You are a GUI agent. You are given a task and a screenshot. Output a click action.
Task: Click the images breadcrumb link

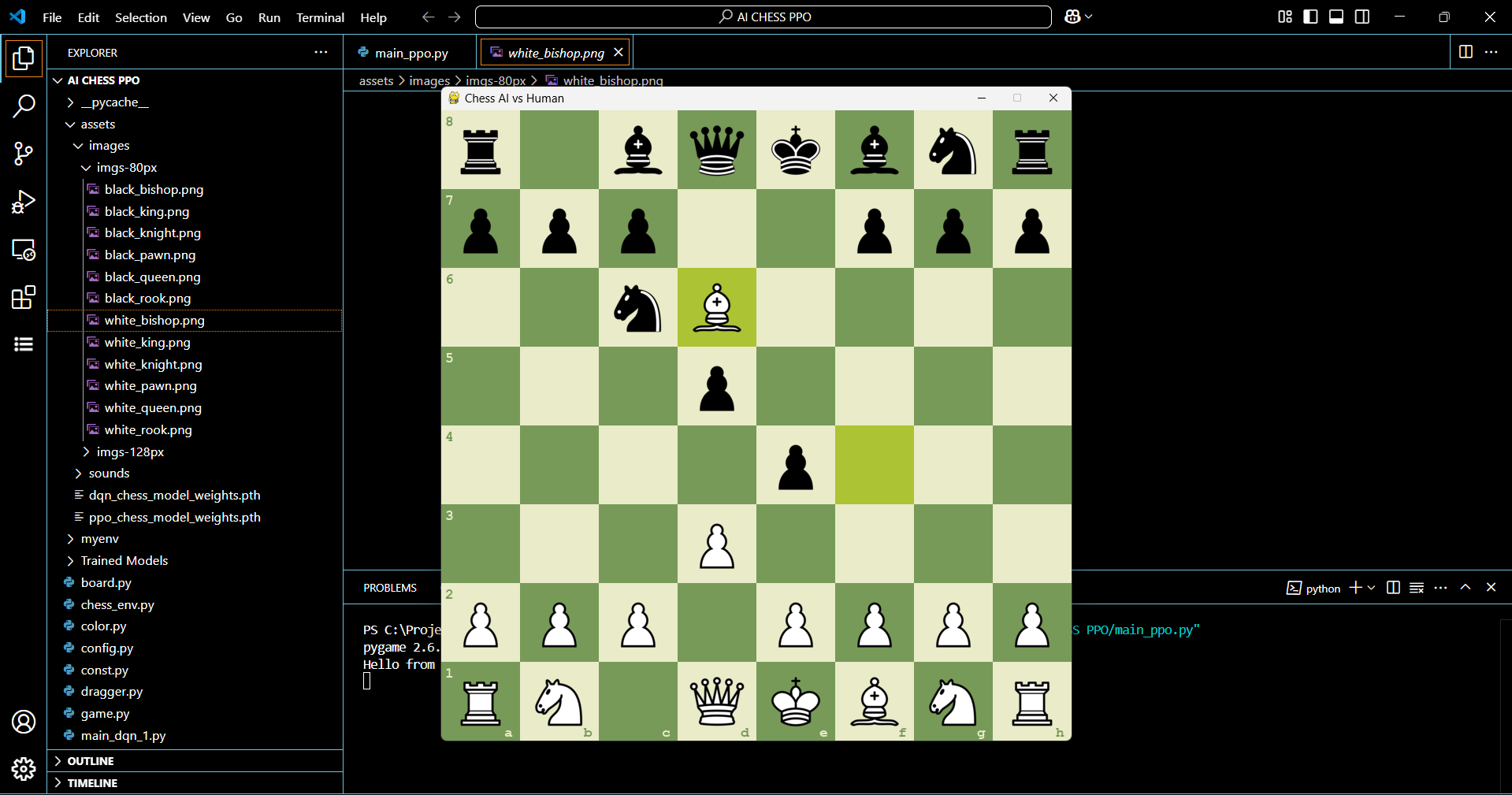(429, 80)
